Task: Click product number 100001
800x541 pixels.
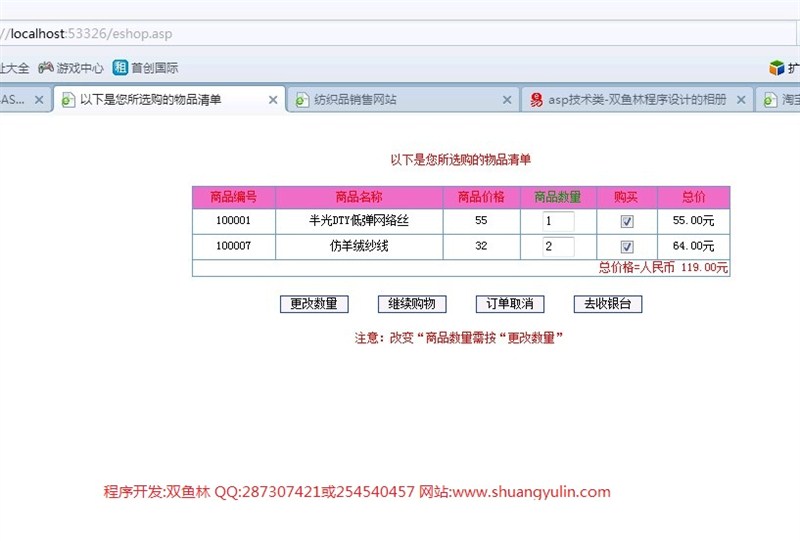Action: (233, 220)
